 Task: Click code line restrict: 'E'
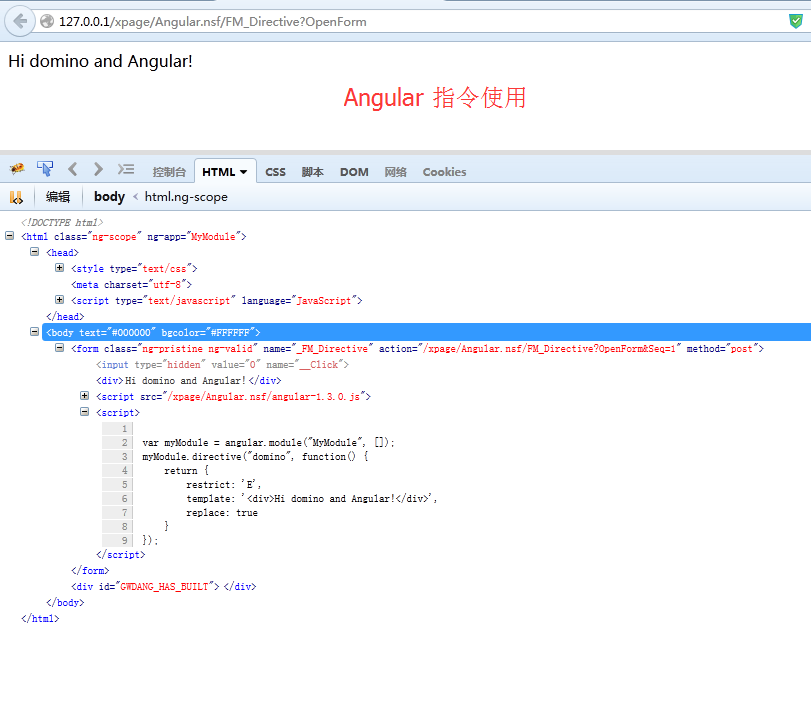point(223,485)
